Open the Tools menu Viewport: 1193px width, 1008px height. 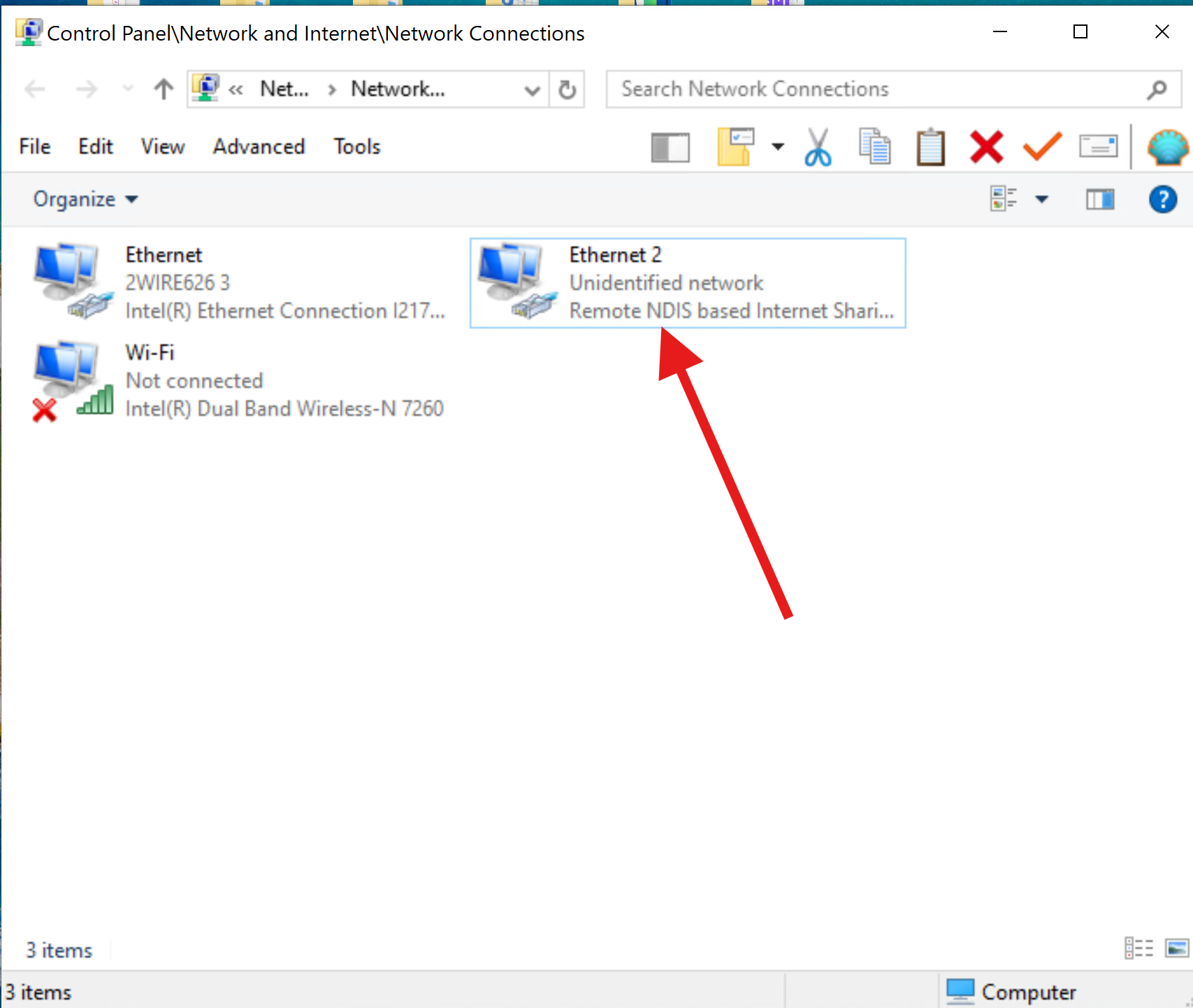click(x=356, y=147)
